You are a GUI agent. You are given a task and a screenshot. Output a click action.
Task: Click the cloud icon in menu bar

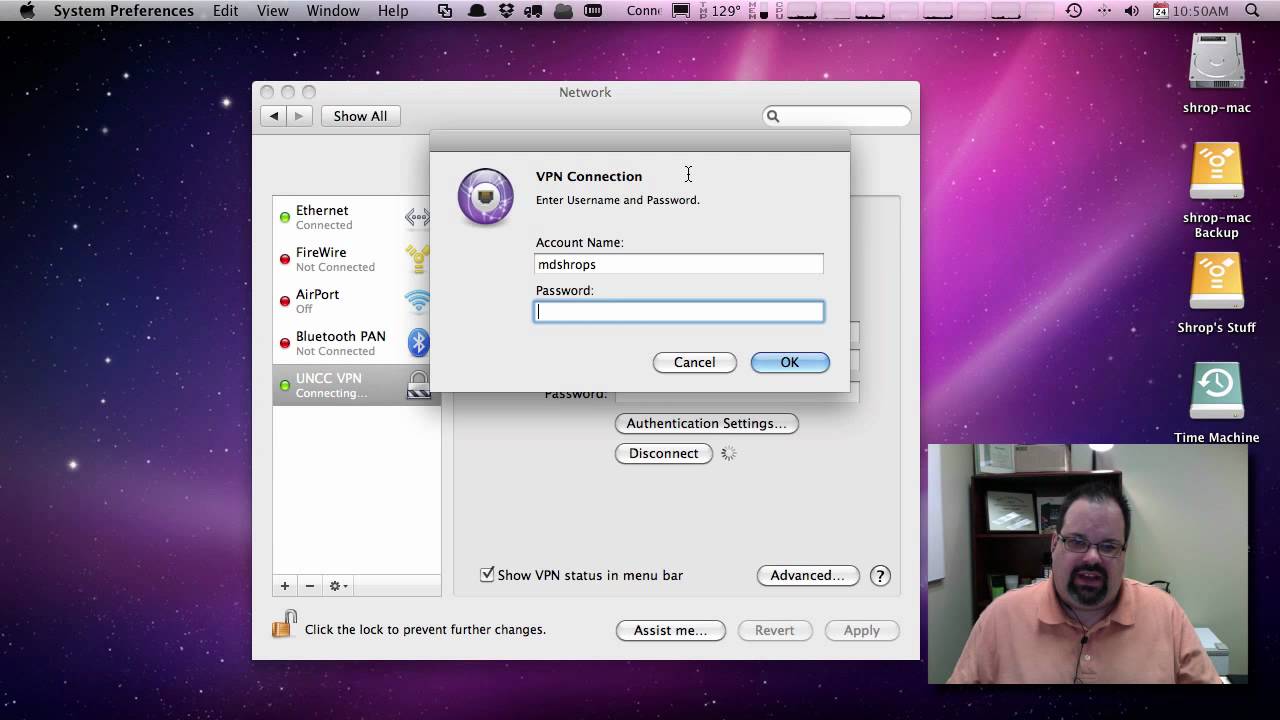[x=563, y=11]
